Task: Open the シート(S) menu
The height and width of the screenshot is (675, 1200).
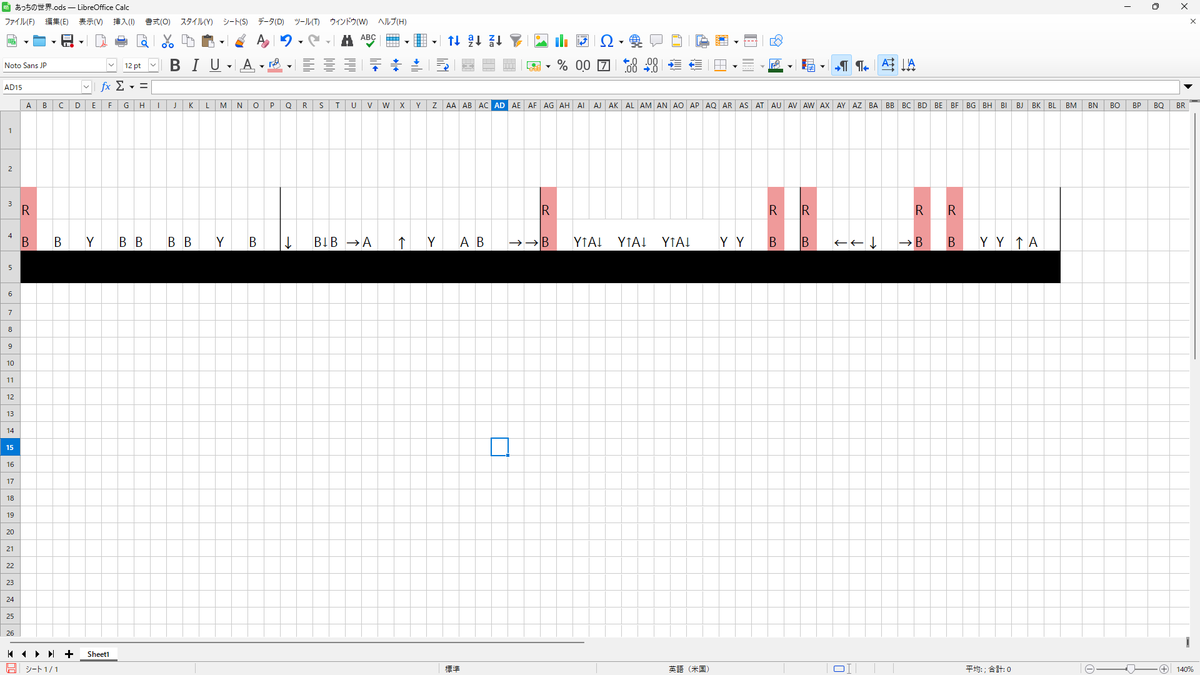Action: pyautogui.click(x=235, y=21)
